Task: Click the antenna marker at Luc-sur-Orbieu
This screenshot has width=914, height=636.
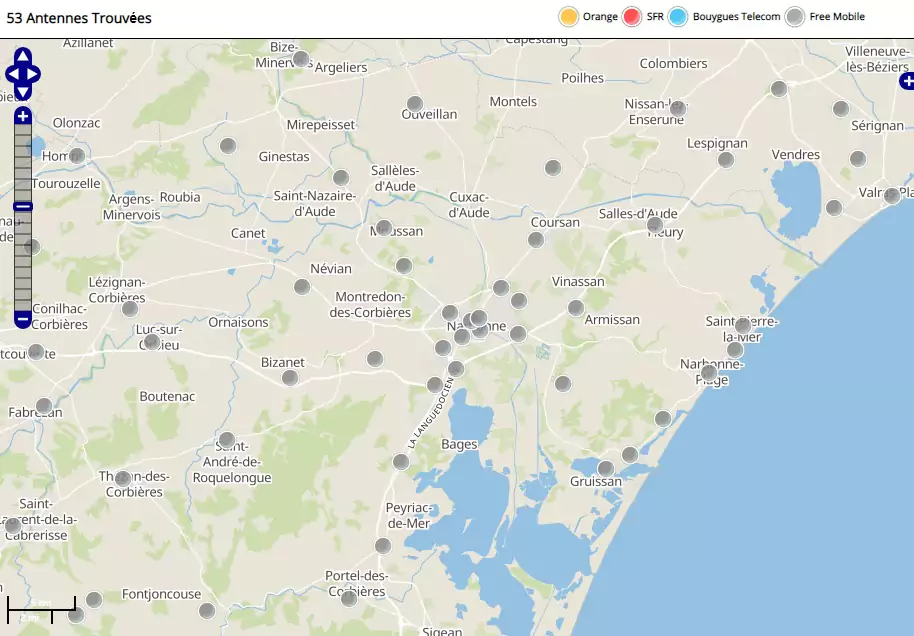Action: pyautogui.click(x=152, y=342)
